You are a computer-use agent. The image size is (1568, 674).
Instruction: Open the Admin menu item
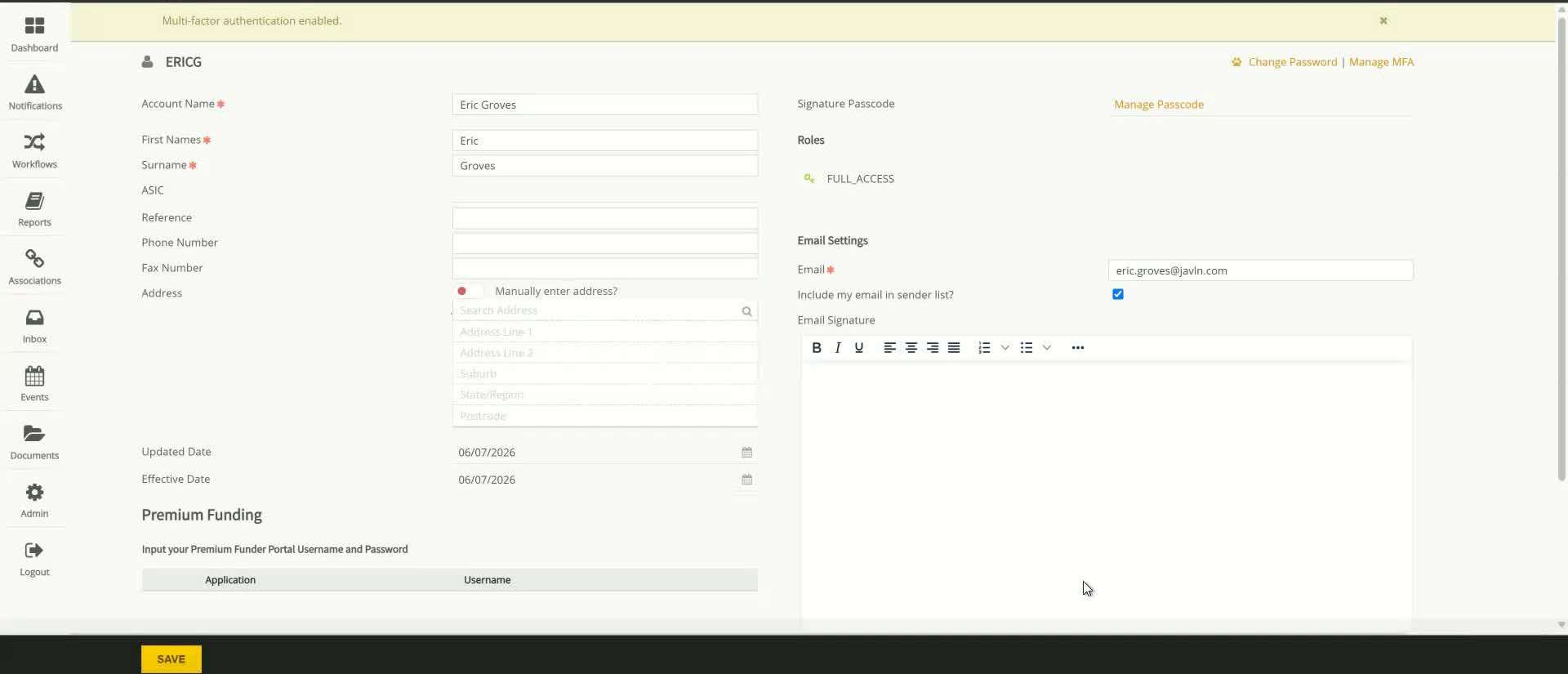pyautogui.click(x=34, y=500)
